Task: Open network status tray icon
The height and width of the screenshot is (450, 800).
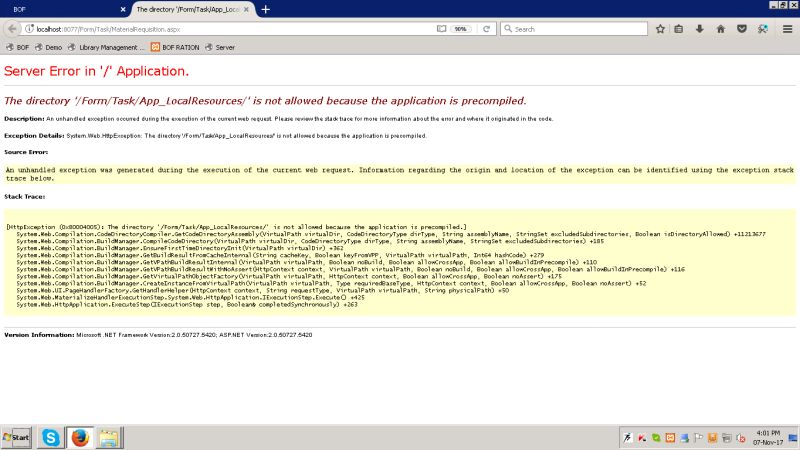Action: point(727,438)
